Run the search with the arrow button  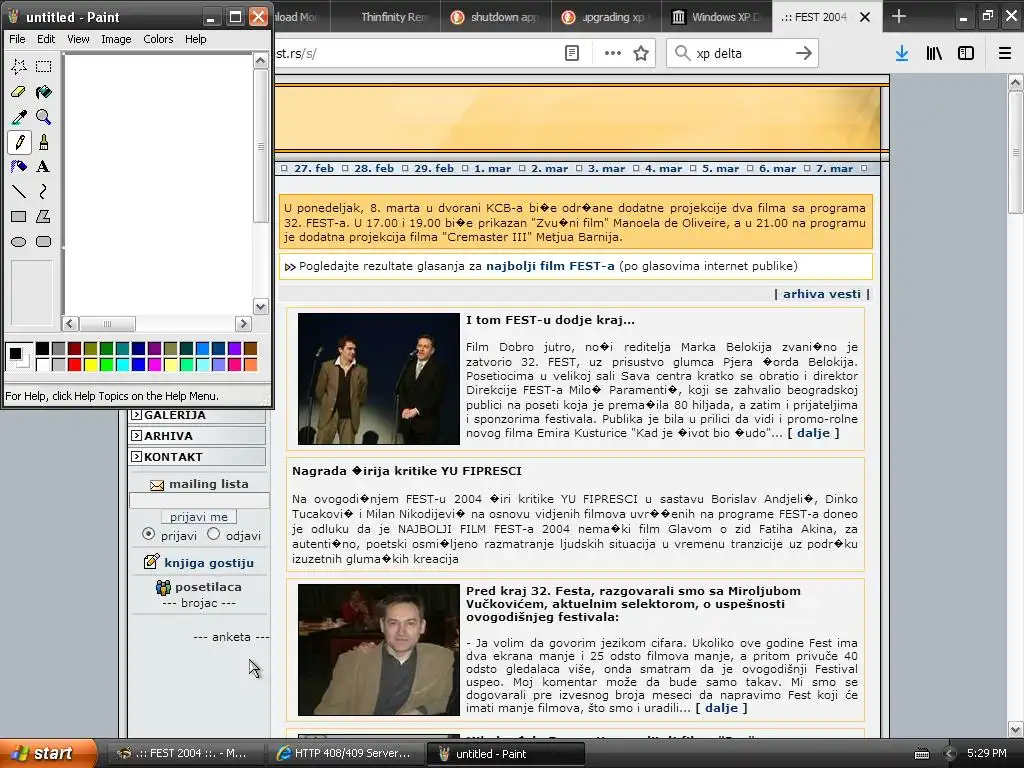804,53
